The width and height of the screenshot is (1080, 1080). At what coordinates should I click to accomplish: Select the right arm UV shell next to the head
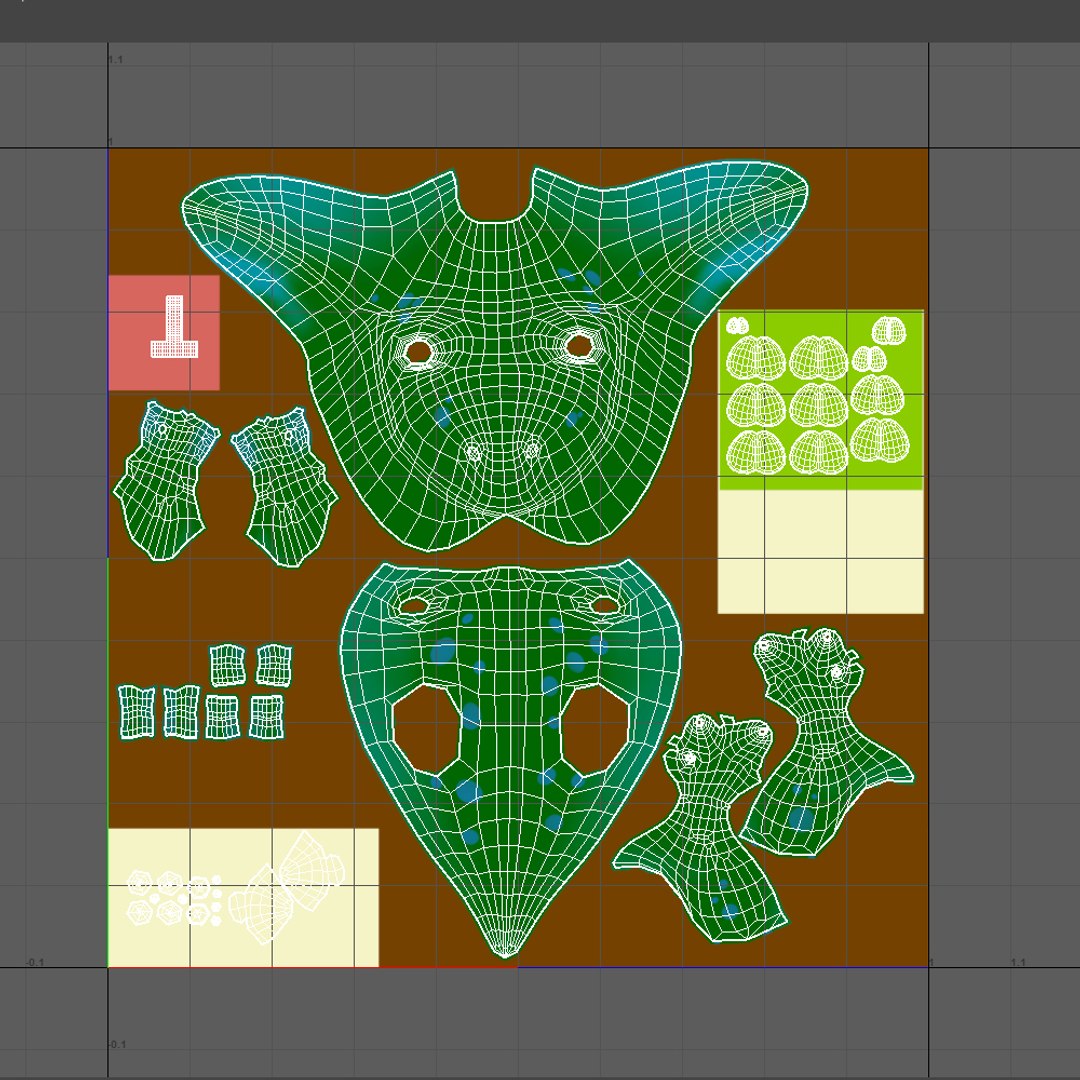(284, 487)
